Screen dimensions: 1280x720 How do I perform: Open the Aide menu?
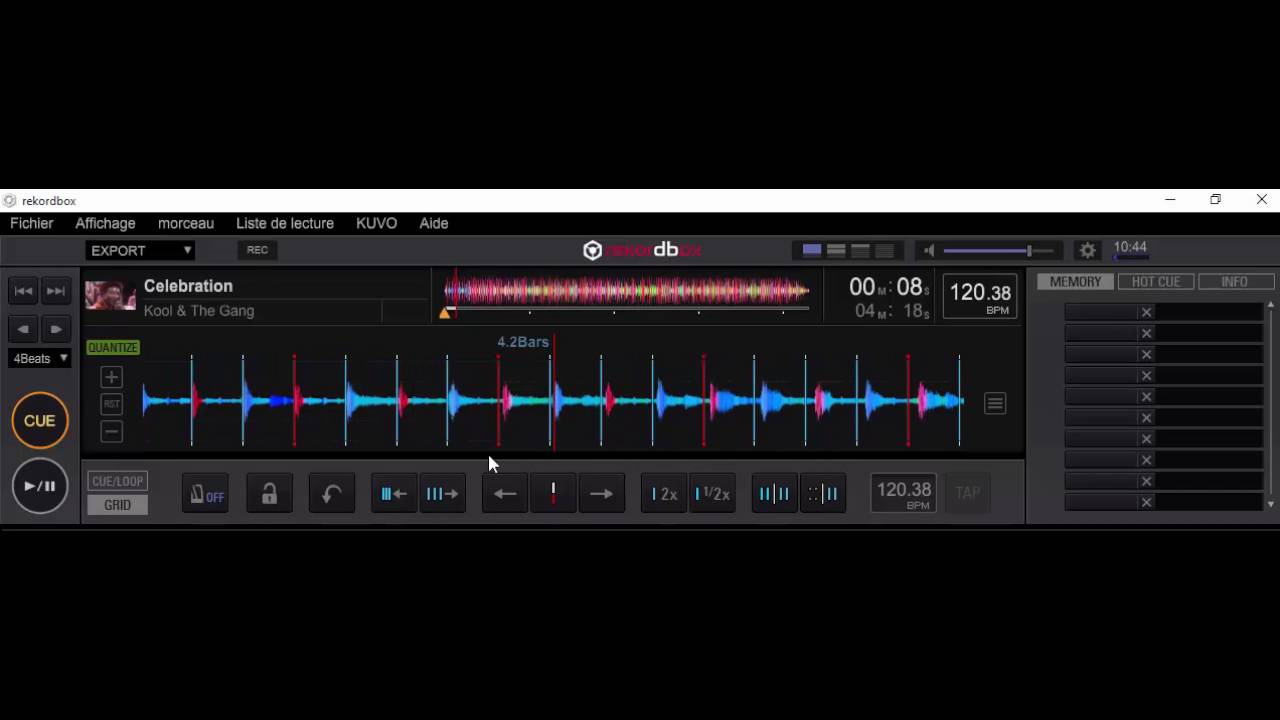434,223
